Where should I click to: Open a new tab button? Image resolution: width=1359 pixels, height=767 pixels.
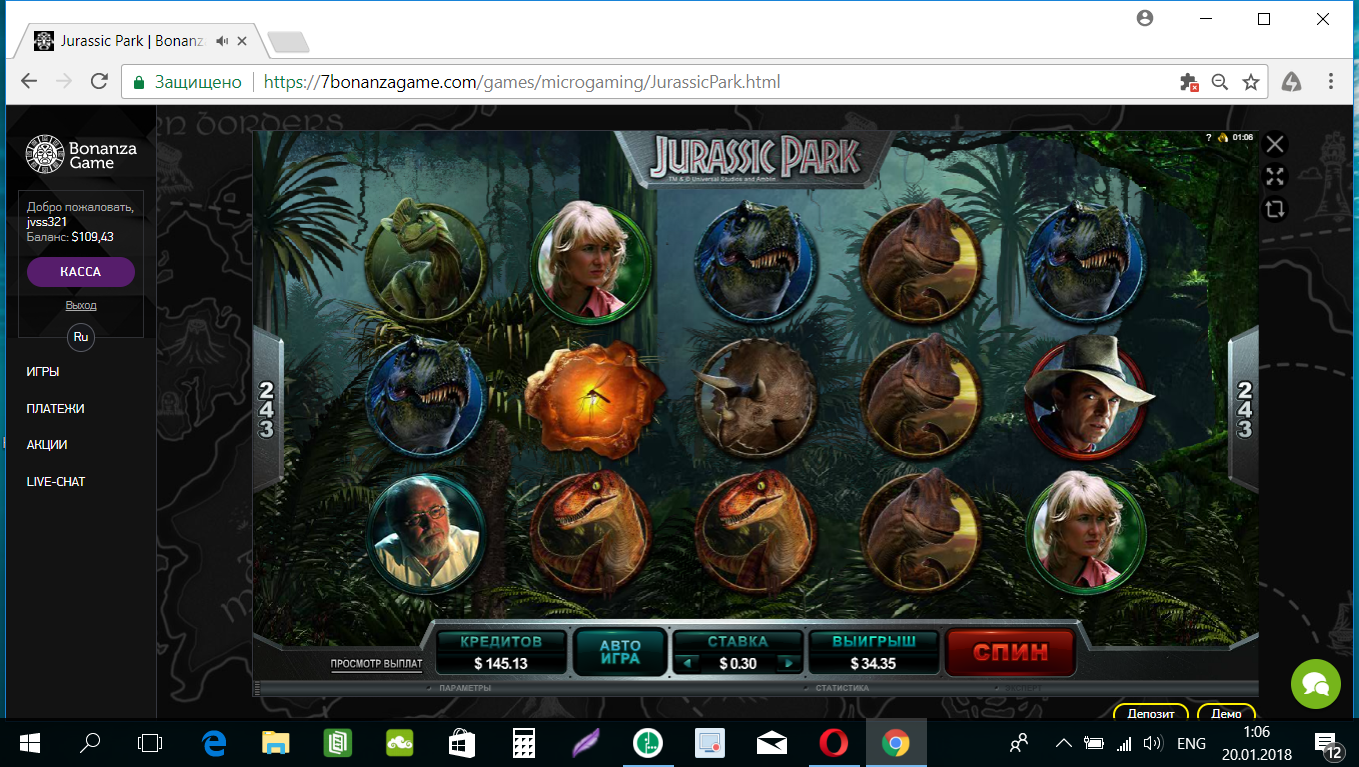click(x=288, y=42)
